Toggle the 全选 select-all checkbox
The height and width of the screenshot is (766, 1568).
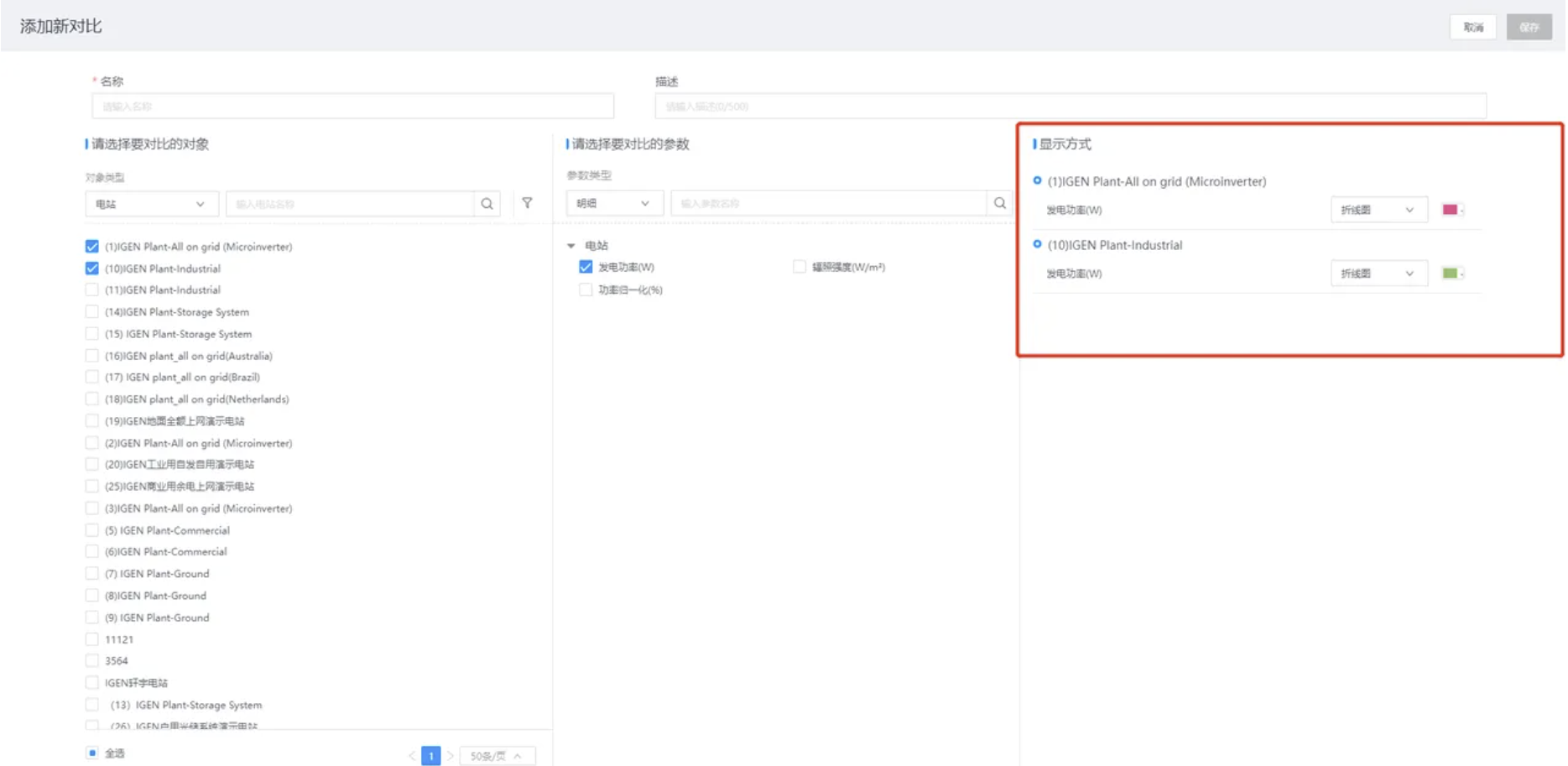[92, 753]
